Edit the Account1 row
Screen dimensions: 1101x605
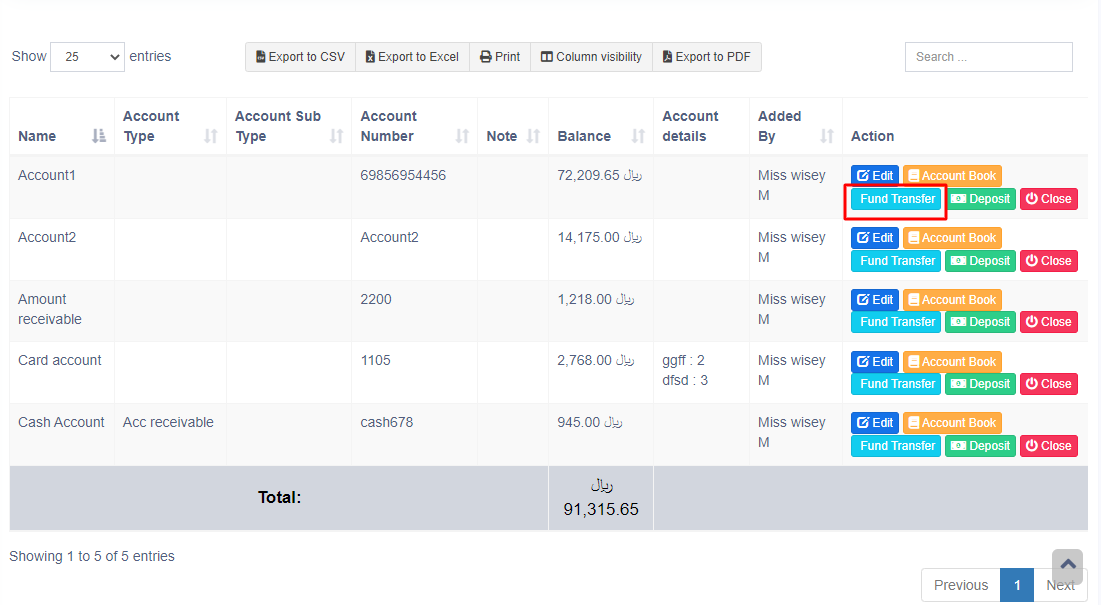click(x=875, y=176)
